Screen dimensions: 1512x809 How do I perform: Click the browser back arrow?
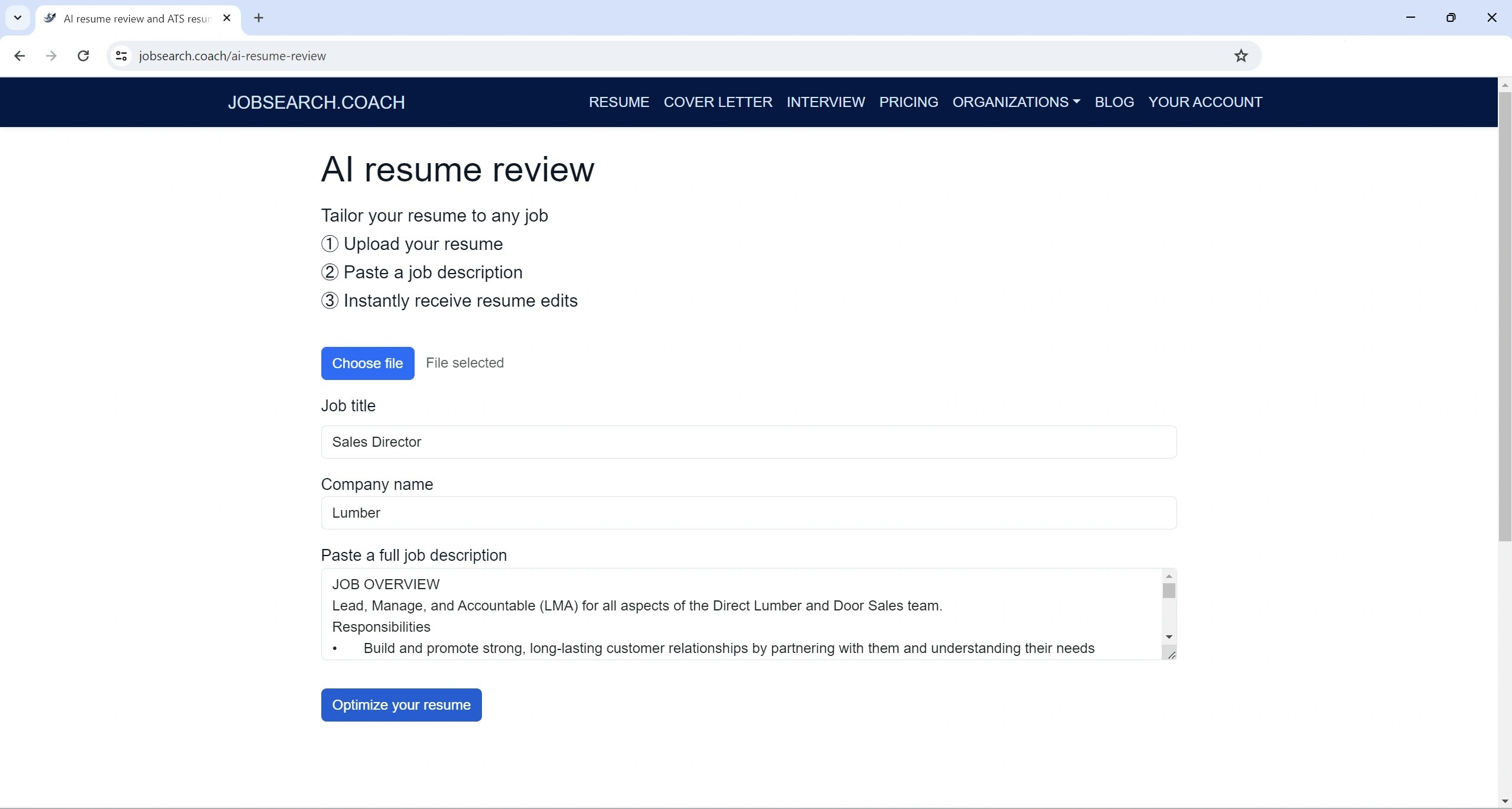[x=19, y=56]
